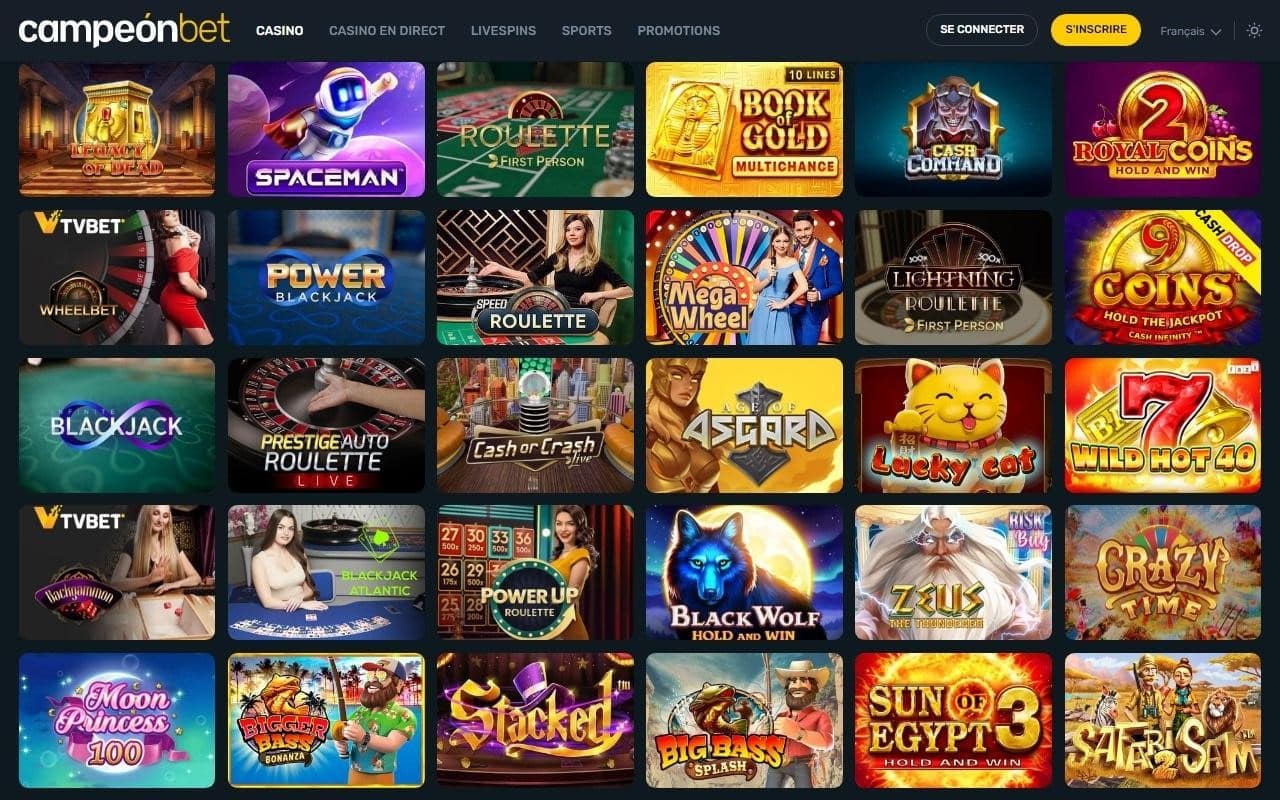Select the LIVESPINS menu item

[x=503, y=31]
